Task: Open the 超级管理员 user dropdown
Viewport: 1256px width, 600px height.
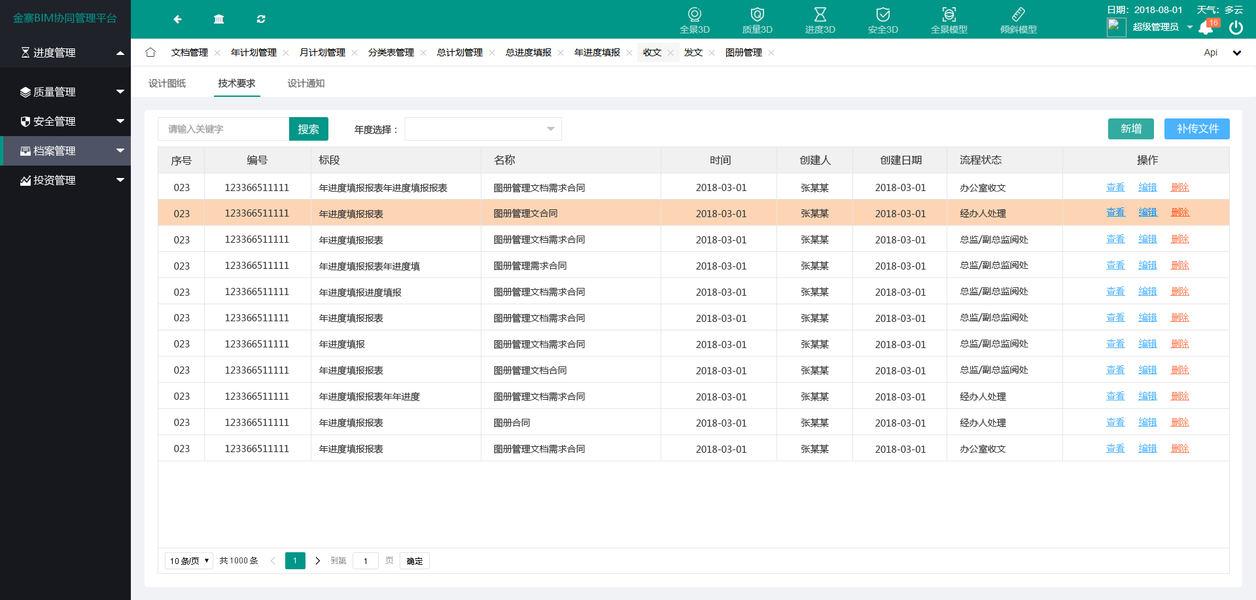Action: click(1162, 27)
